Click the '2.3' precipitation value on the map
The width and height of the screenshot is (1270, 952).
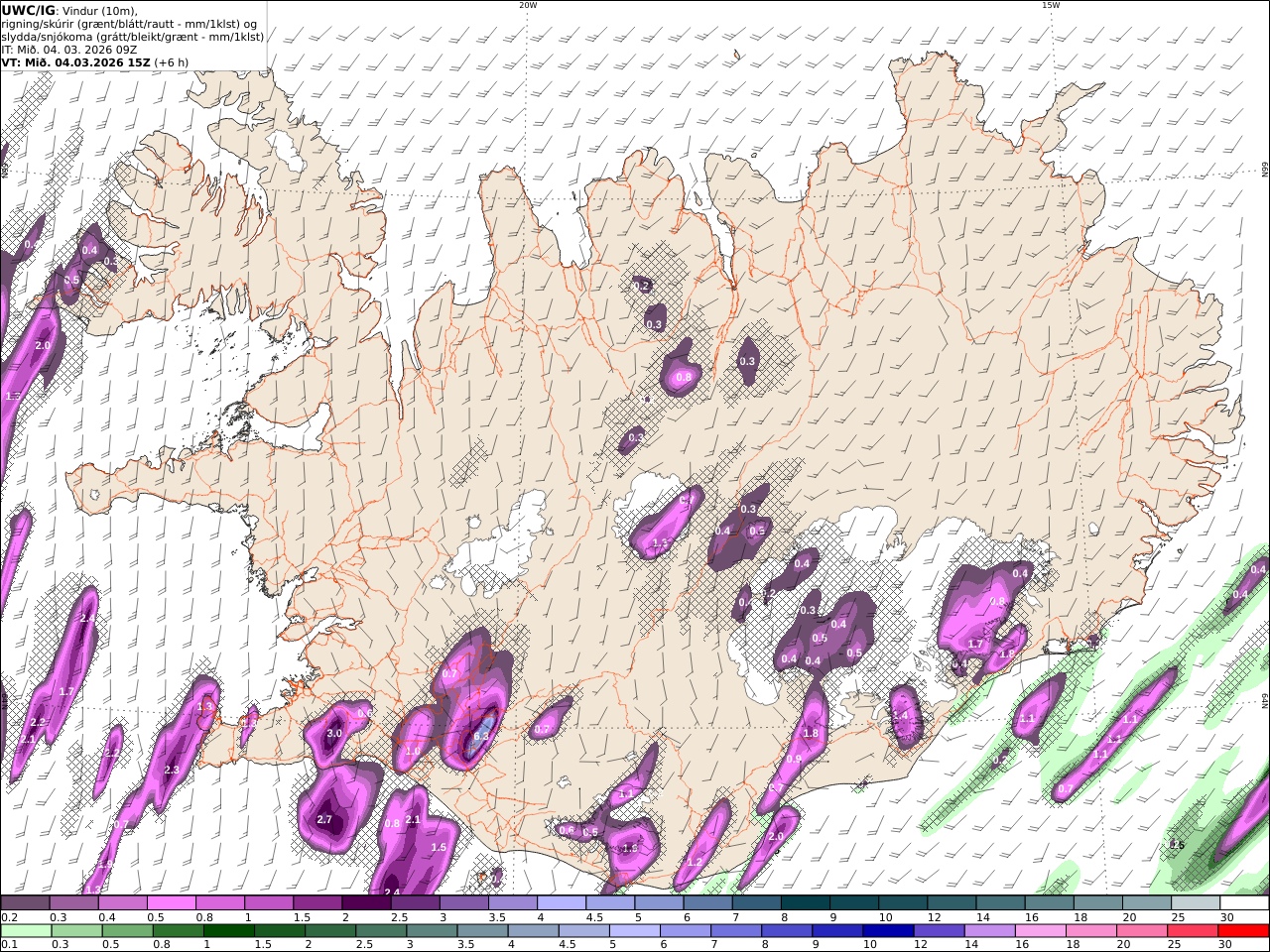point(172,770)
